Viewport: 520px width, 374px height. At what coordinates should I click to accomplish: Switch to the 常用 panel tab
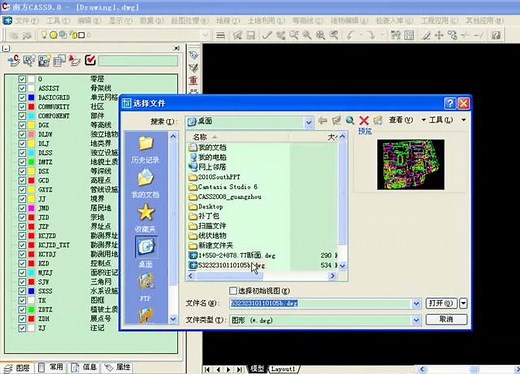coord(52,367)
